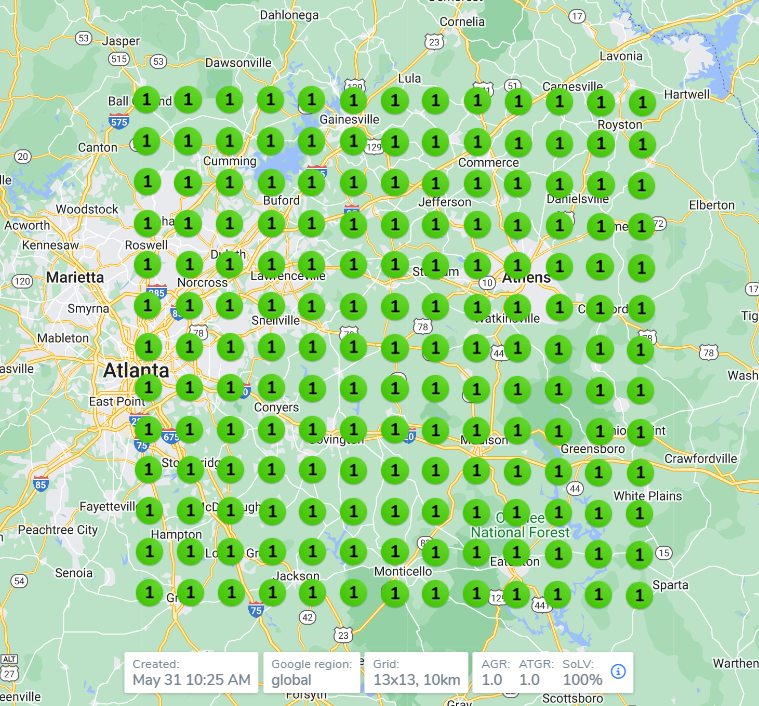
Task: Select the rank marker just below the Royston label
Action: 642,144
